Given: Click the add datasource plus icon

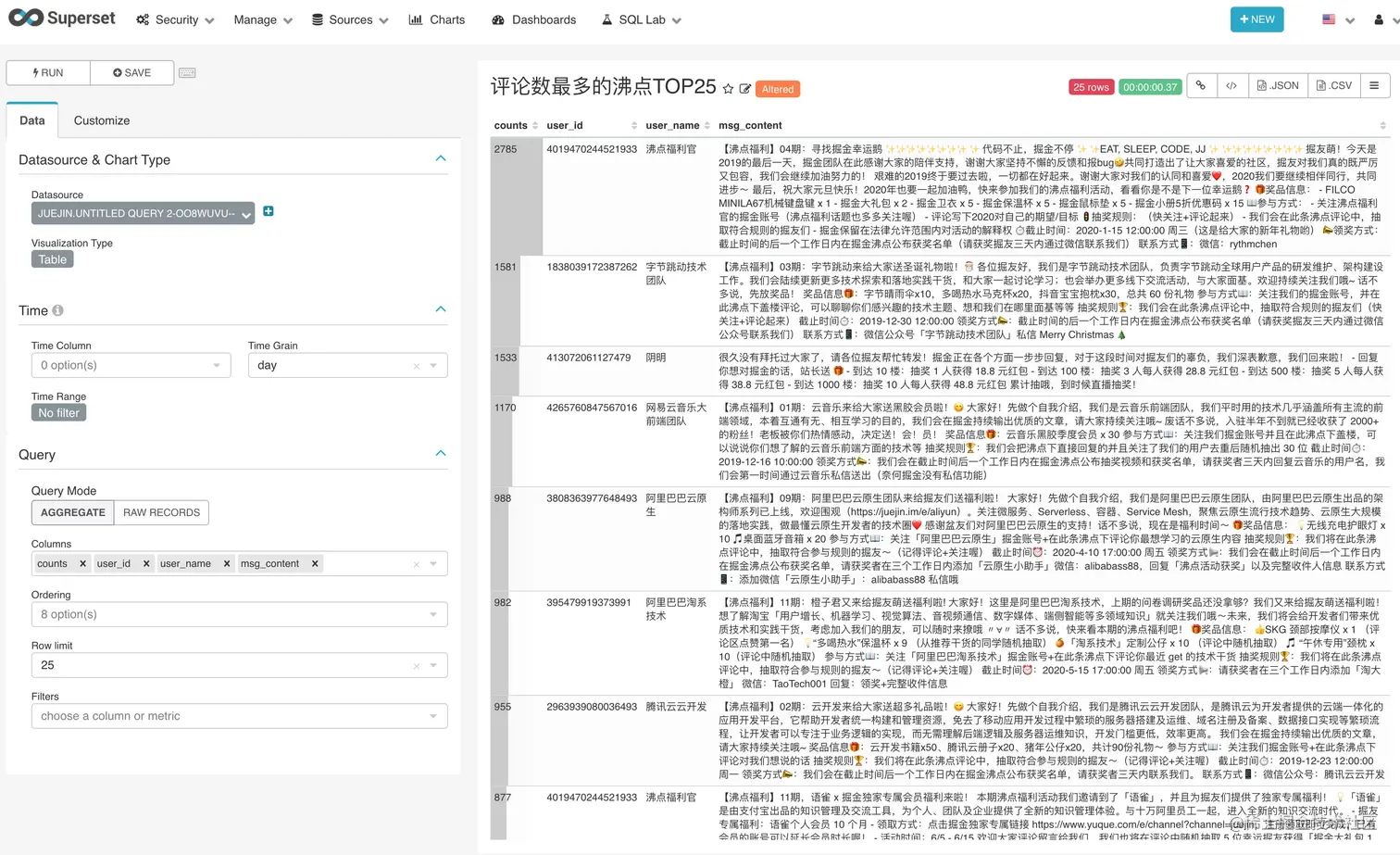Looking at the screenshot, I should point(269,211).
